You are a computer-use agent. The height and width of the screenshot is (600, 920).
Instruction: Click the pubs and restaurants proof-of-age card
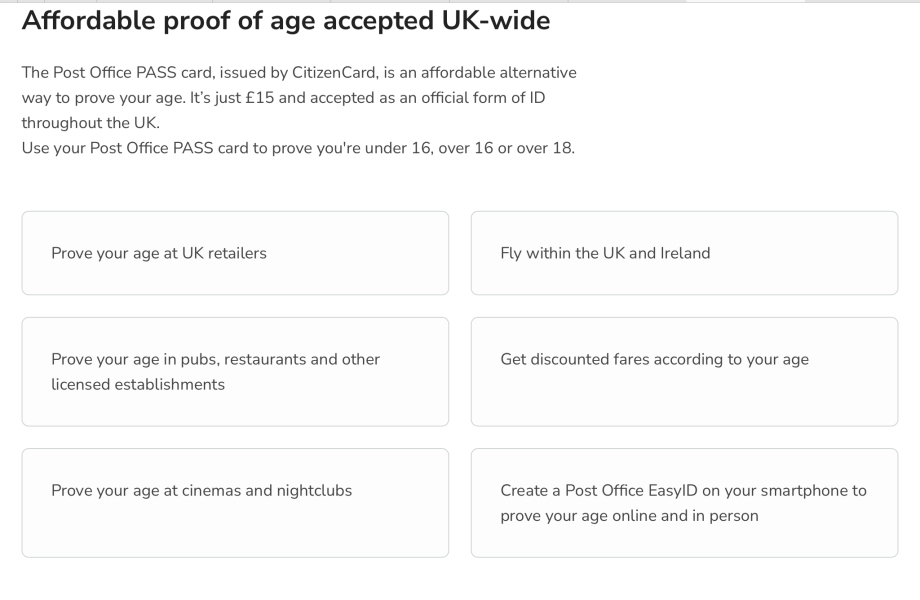point(234,371)
